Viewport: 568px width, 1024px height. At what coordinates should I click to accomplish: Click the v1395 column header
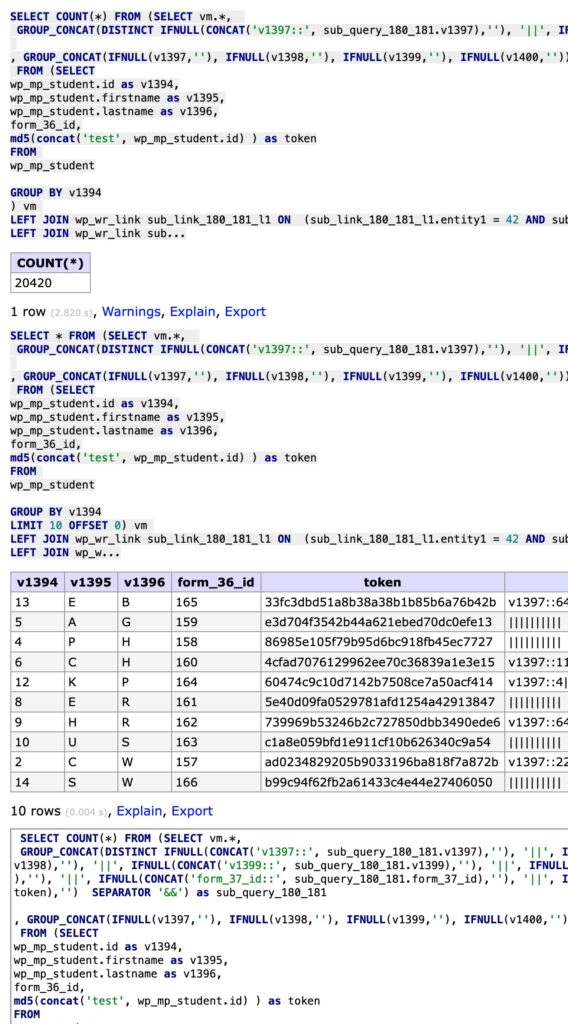[x=91, y=582]
